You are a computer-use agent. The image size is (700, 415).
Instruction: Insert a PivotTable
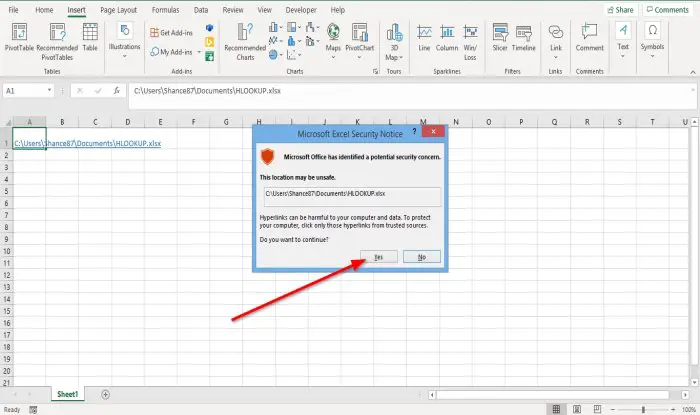(19, 37)
